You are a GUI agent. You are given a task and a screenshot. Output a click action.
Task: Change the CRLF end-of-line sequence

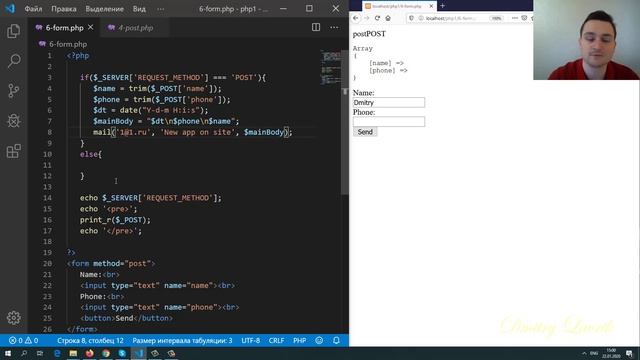pyautogui.click(x=276, y=340)
